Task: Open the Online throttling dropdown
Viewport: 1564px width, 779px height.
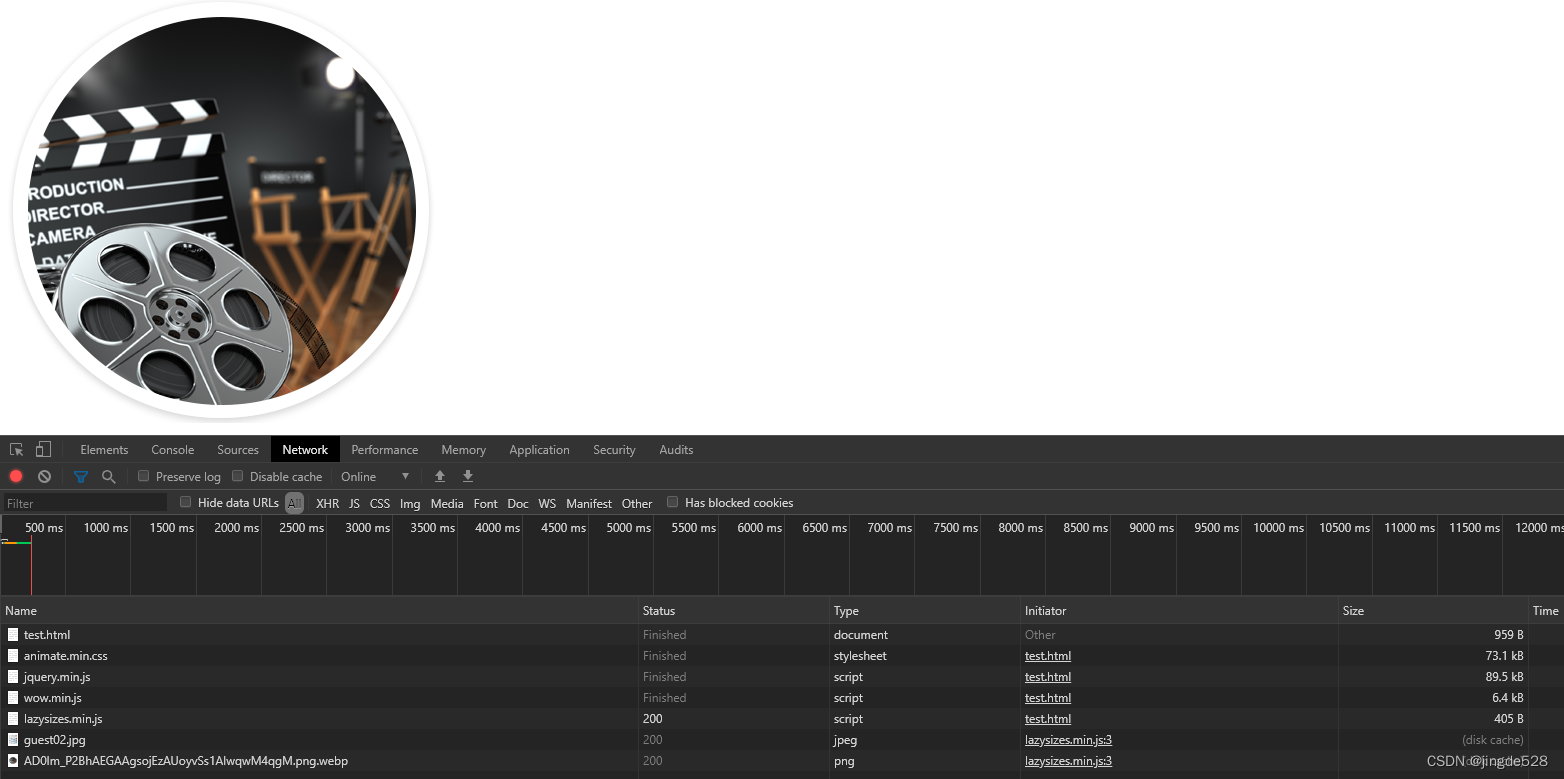Action: [x=375, y=476]
